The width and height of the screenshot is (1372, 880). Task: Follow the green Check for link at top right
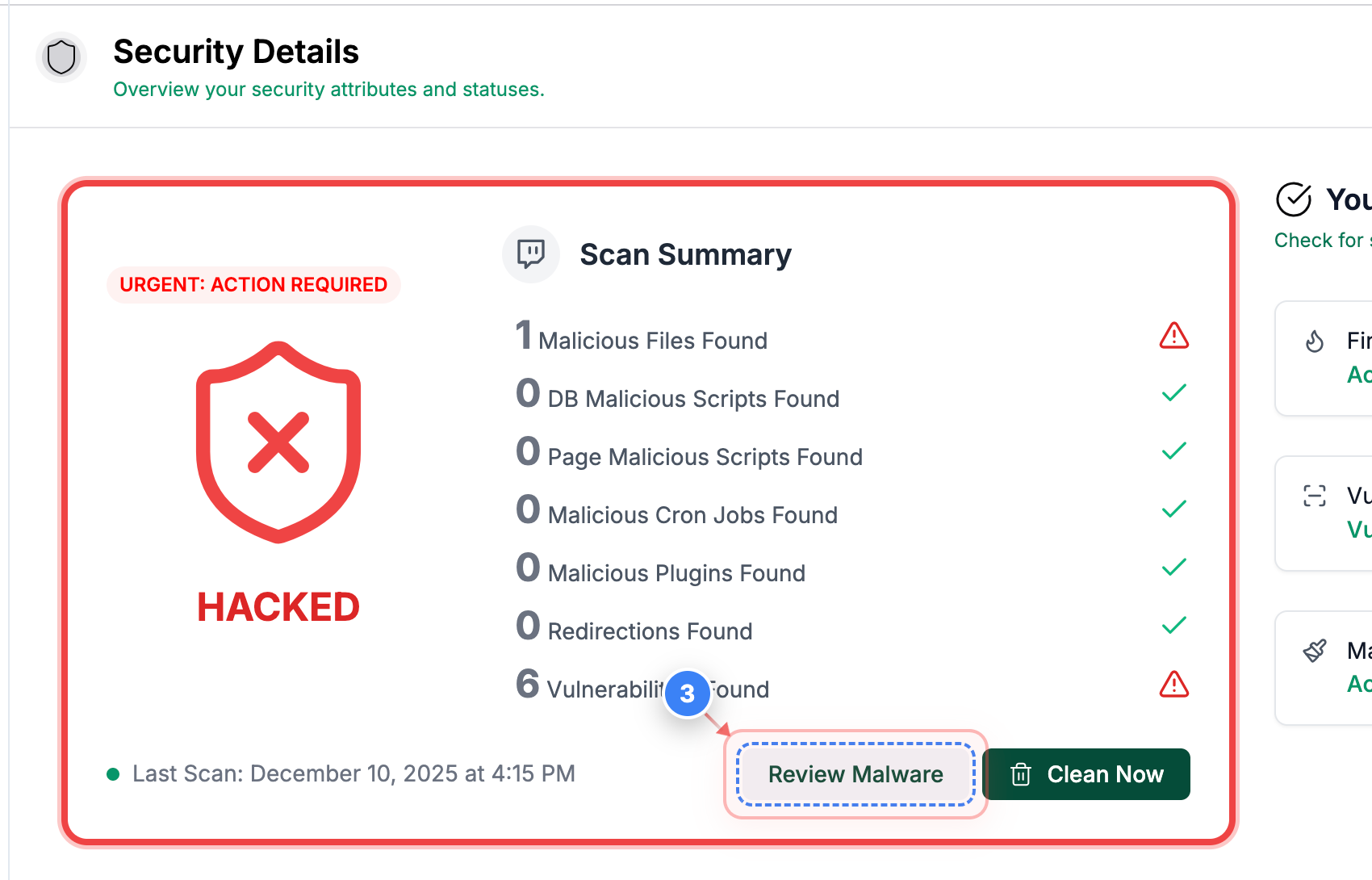(1319, 240)
